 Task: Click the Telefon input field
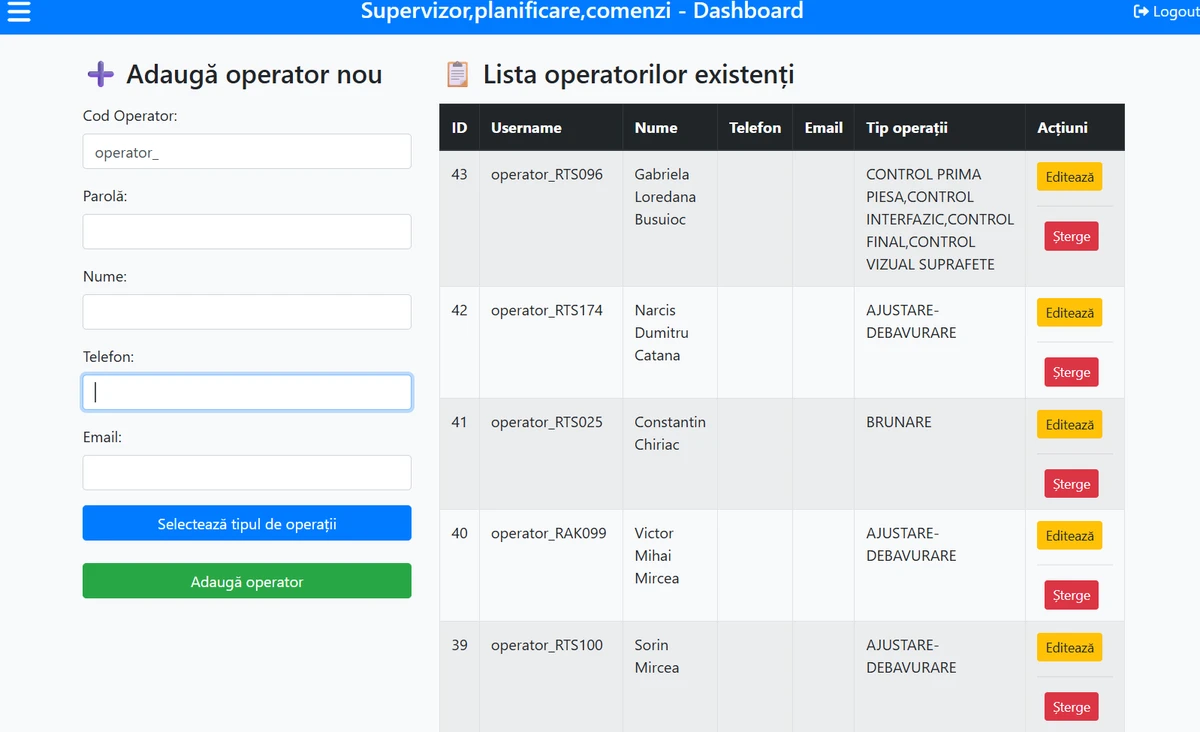(246, 392)
